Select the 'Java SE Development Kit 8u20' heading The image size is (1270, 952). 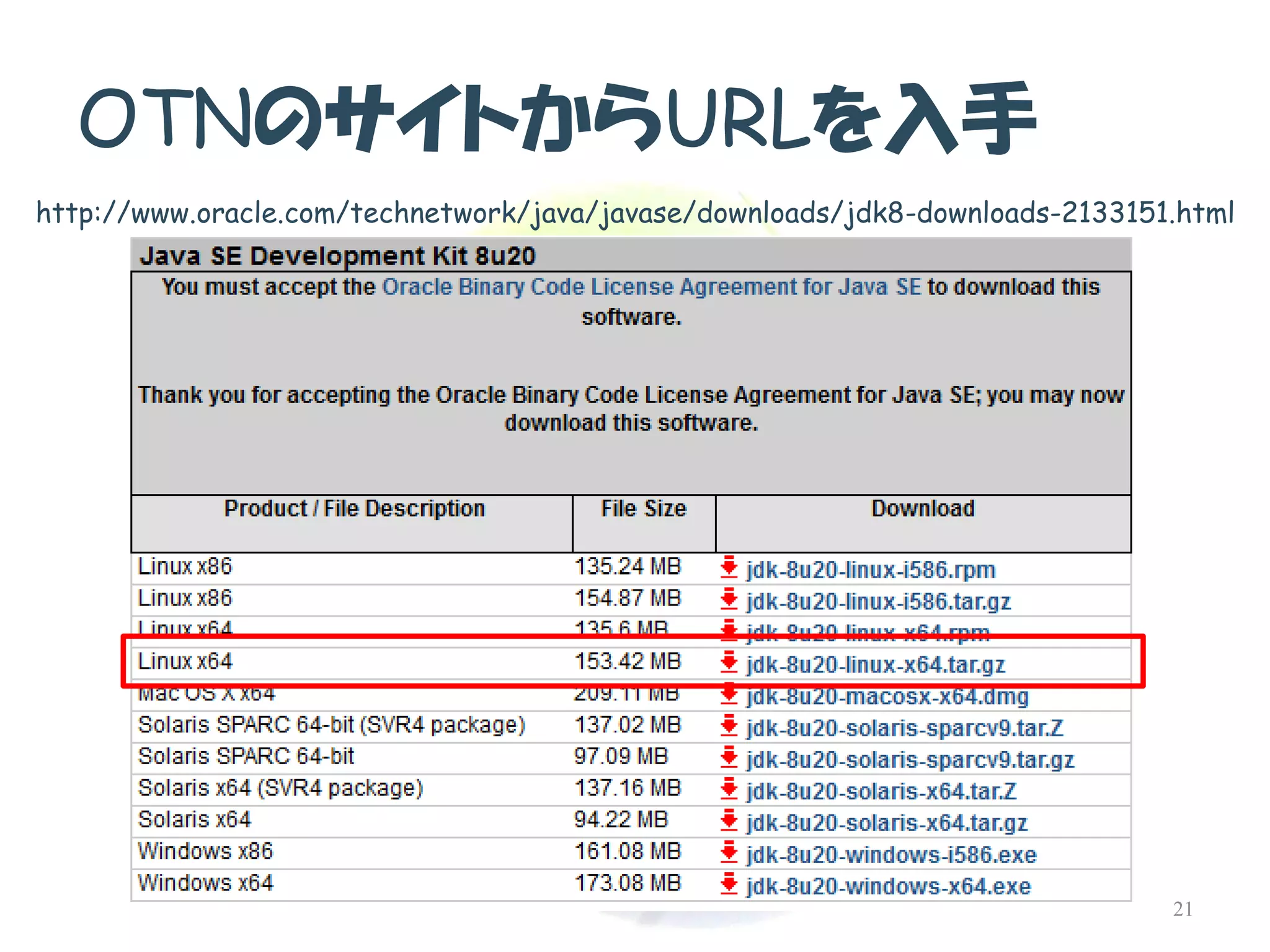click(337, 256)
